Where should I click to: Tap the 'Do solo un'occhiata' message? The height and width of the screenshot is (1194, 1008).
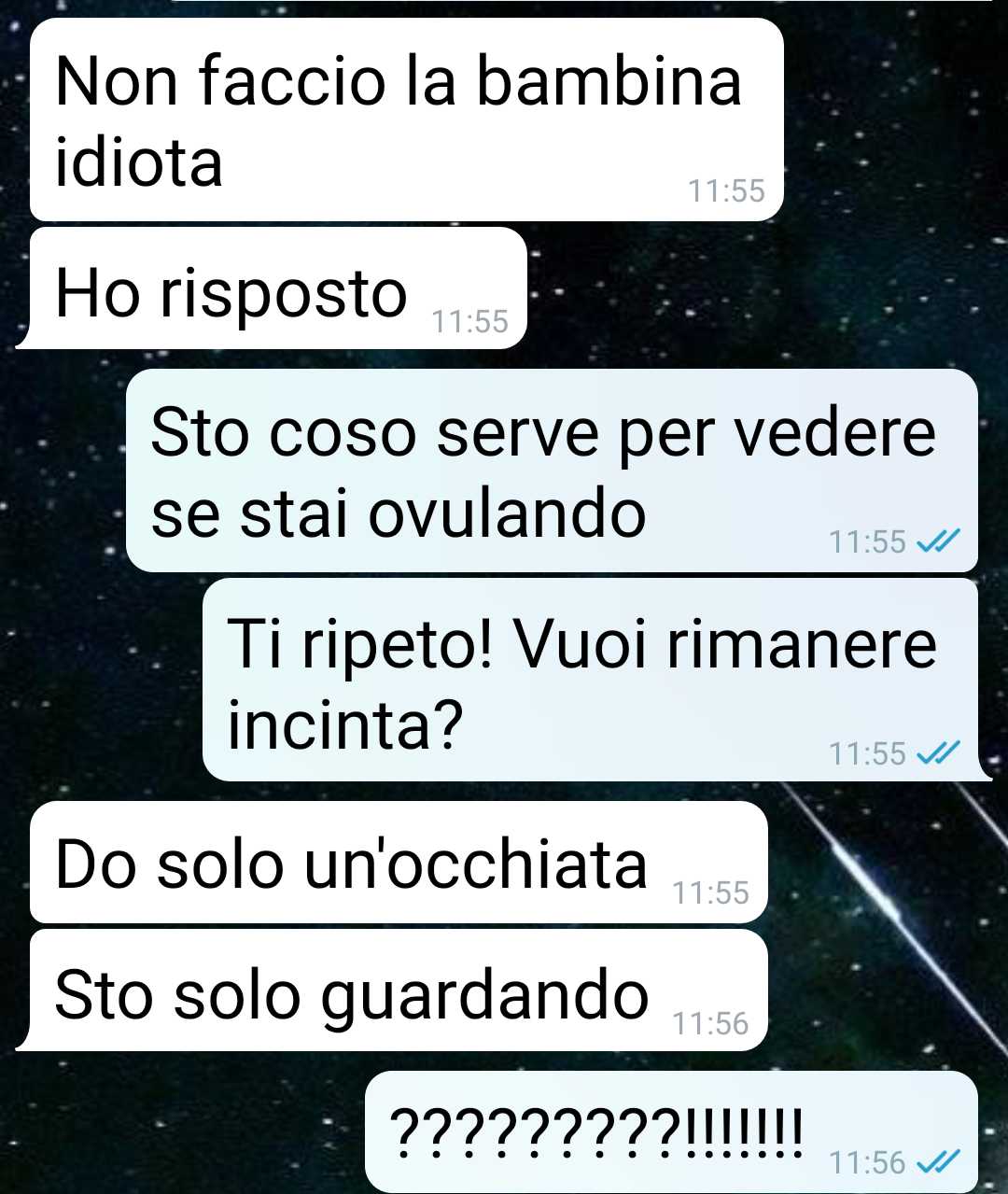(399, 862)
